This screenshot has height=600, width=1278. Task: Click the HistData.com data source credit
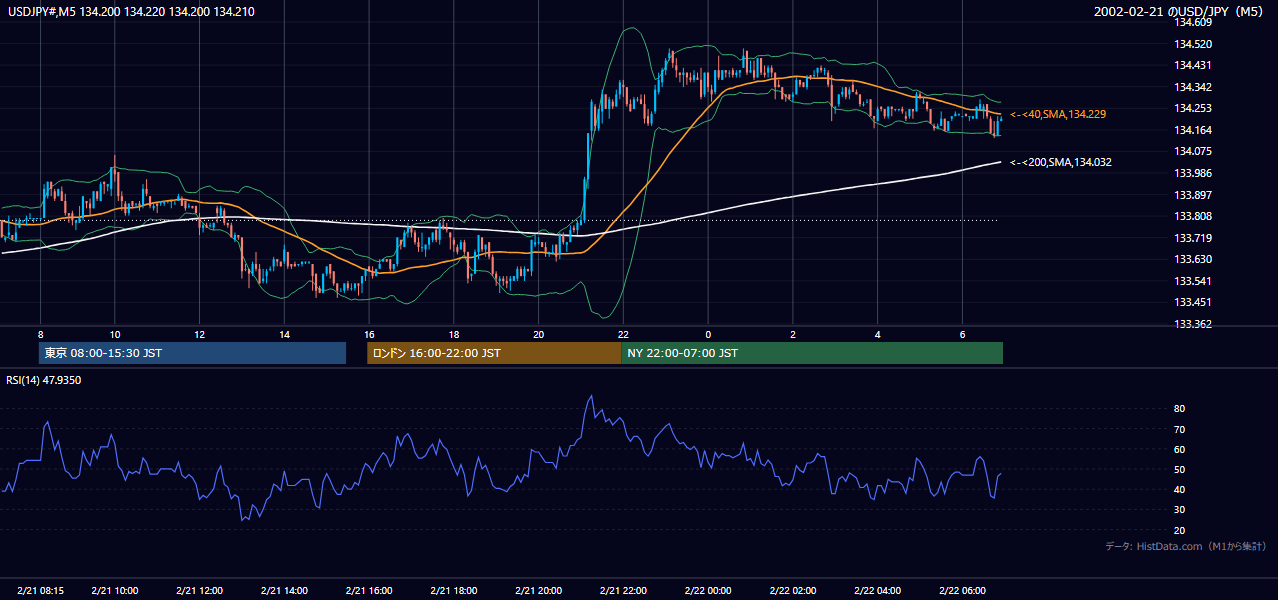click(x=1186, y=546)
